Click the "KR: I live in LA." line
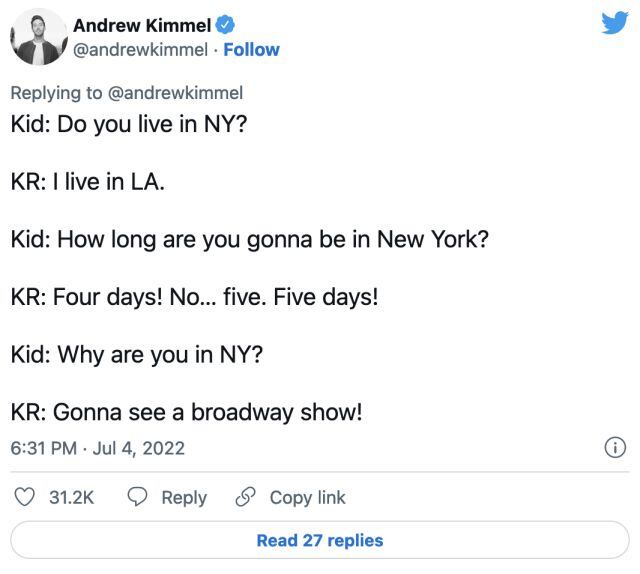The height and width of the screenshot is (574, 640). click(88, 183)
